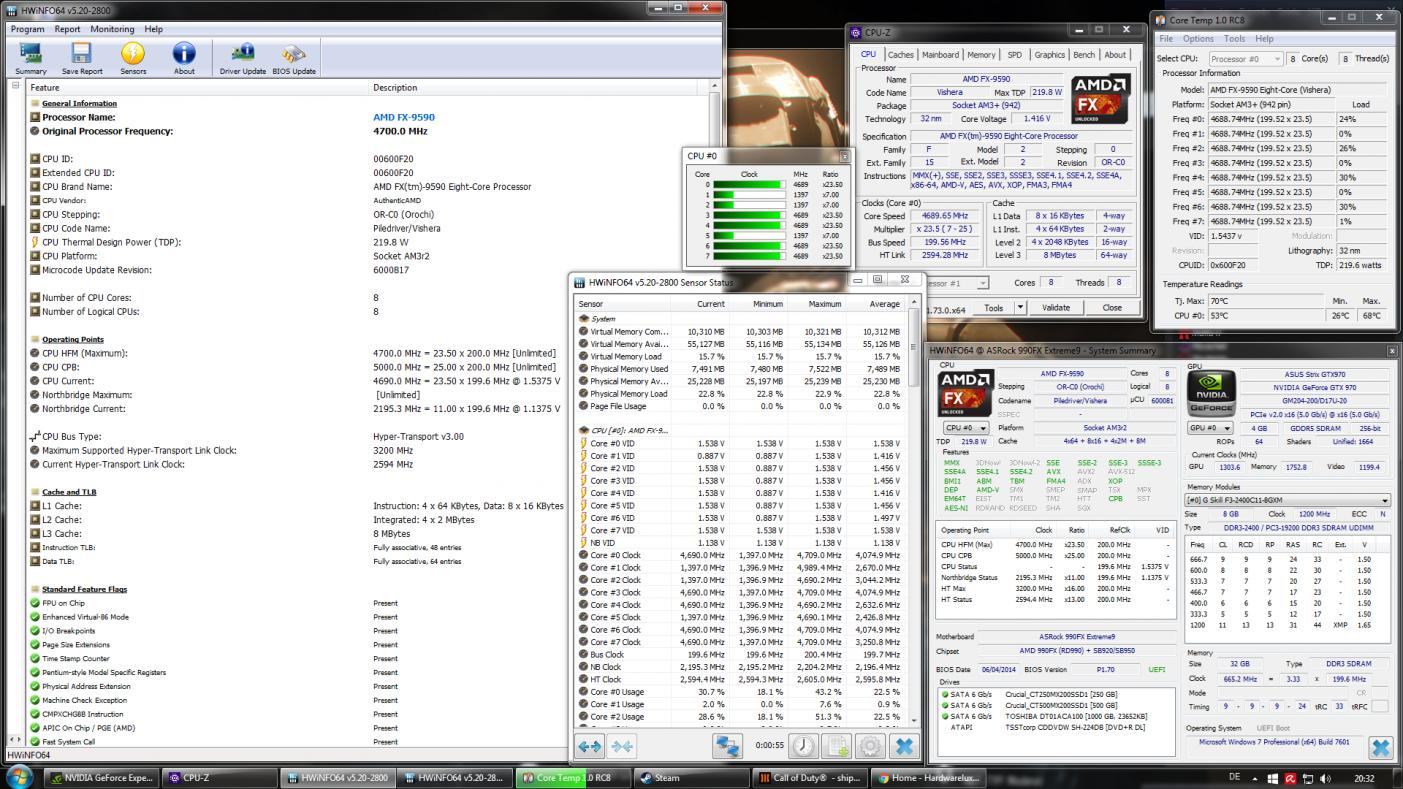Launch BIOS Update from the toolbar
The image size is (1403, 789).
[x=294, y=58]
